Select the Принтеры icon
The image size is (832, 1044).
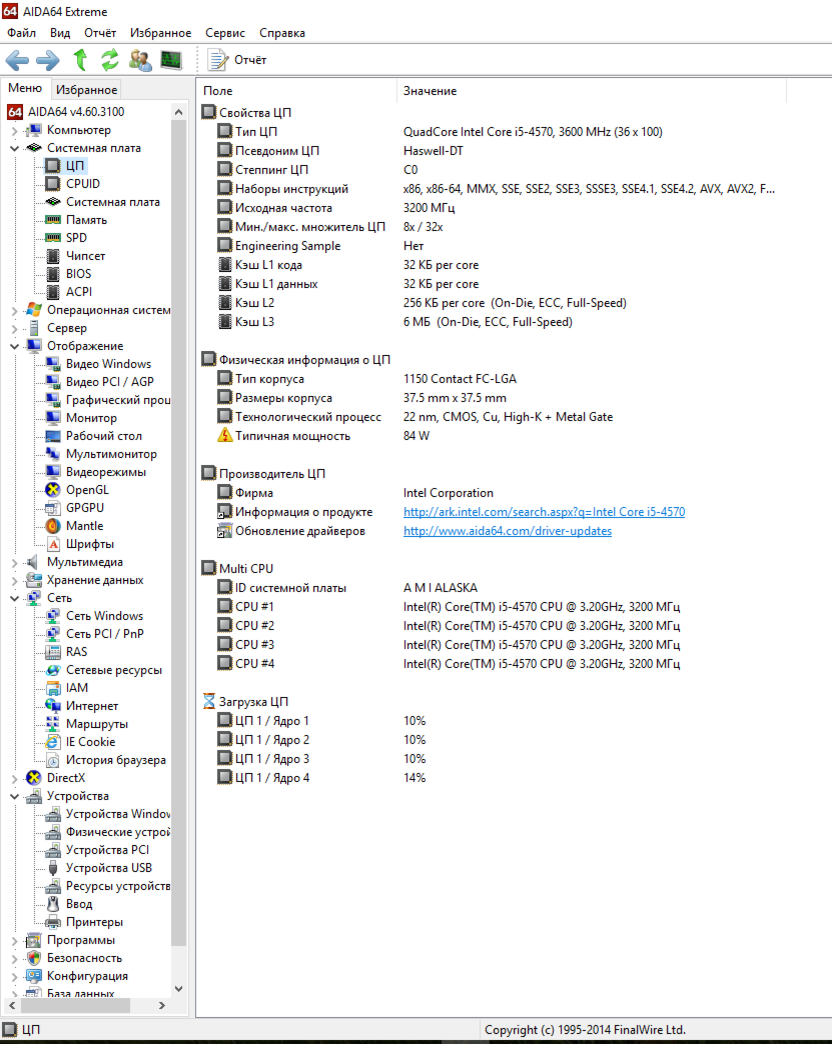click(x=53, y=921)
